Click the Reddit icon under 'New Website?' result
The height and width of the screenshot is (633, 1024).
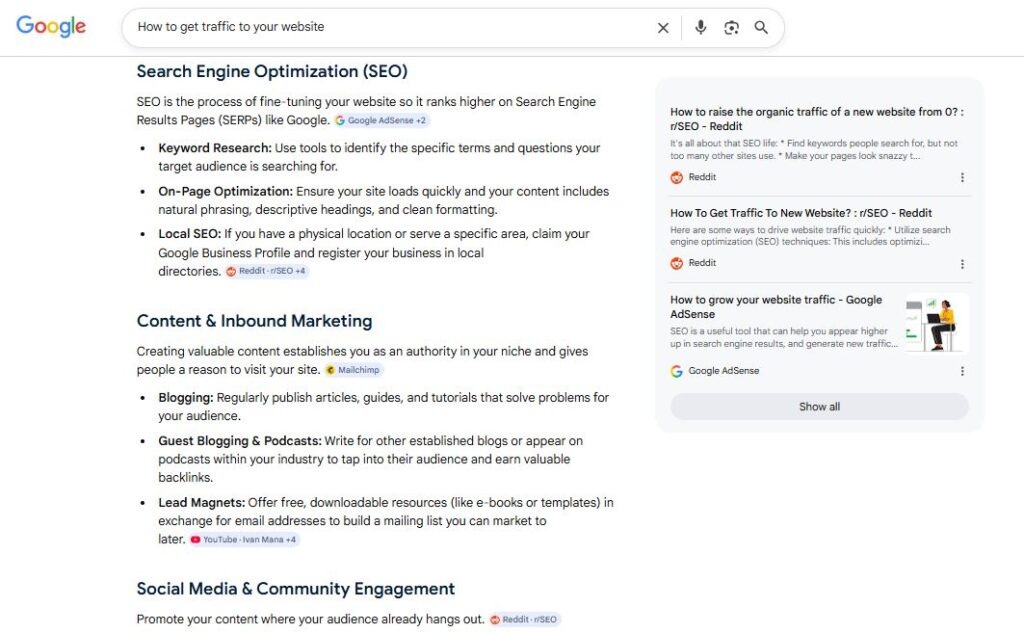coord(677,263)
